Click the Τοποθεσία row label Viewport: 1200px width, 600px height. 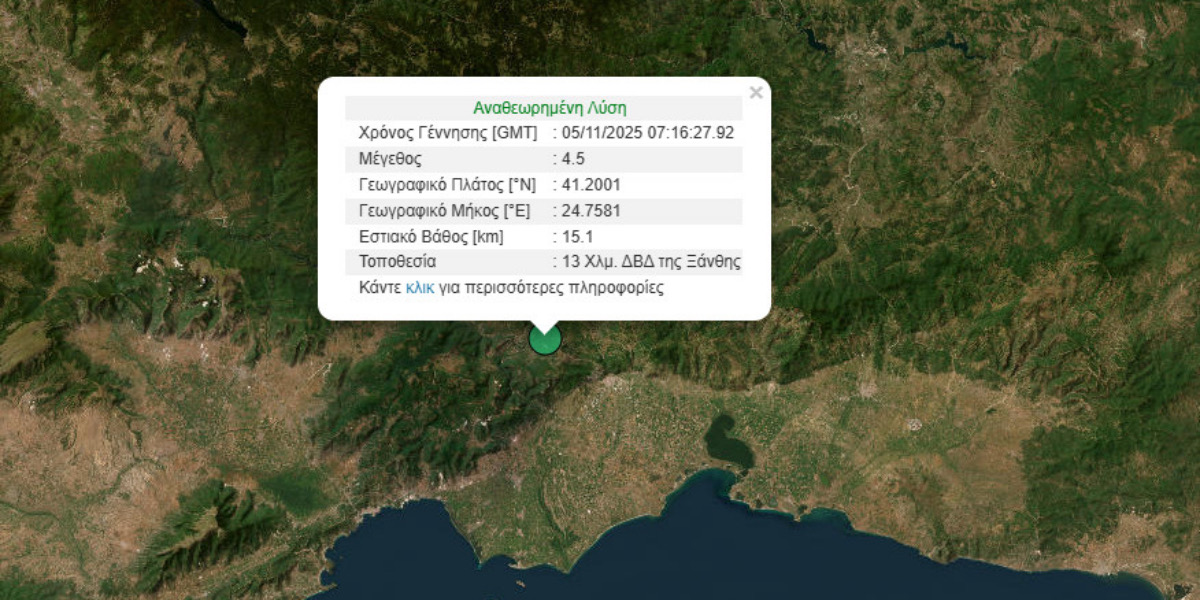tap(397, 262)
